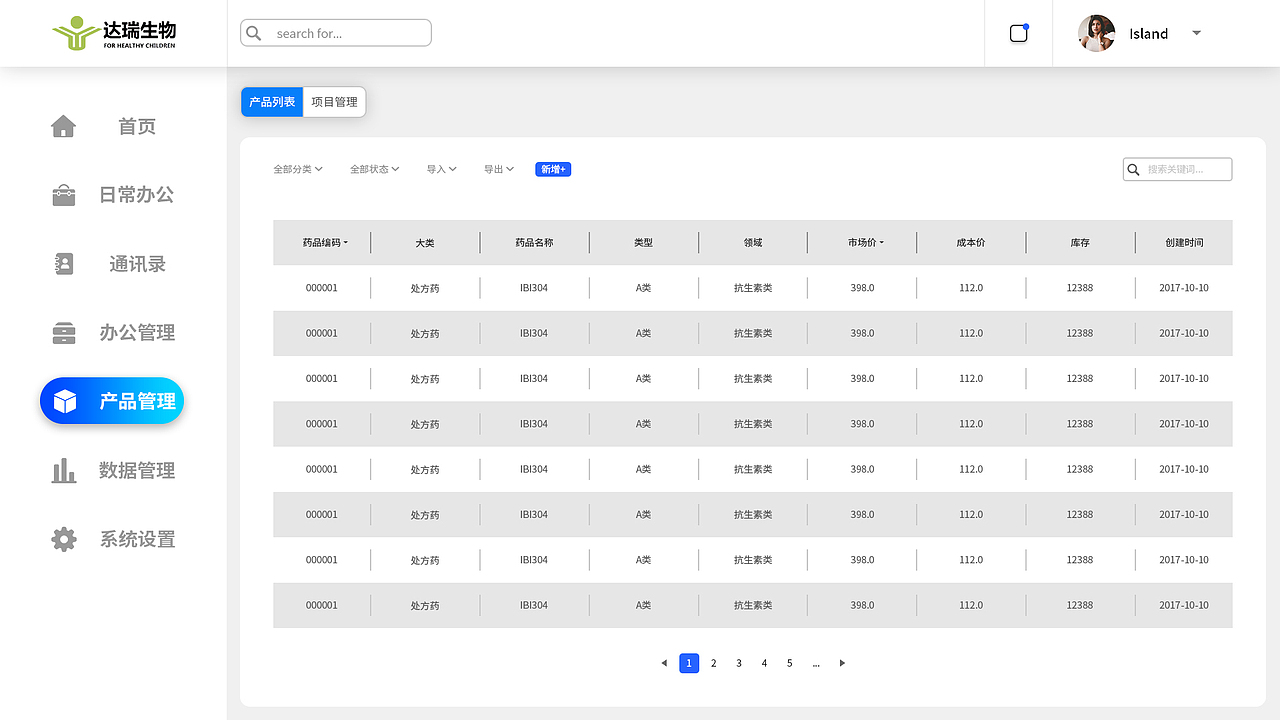The width and height of the screenshot is (1280, 720).
Task: Focus the 搜索关键词 table search field
Action: tap(1178, 170)
